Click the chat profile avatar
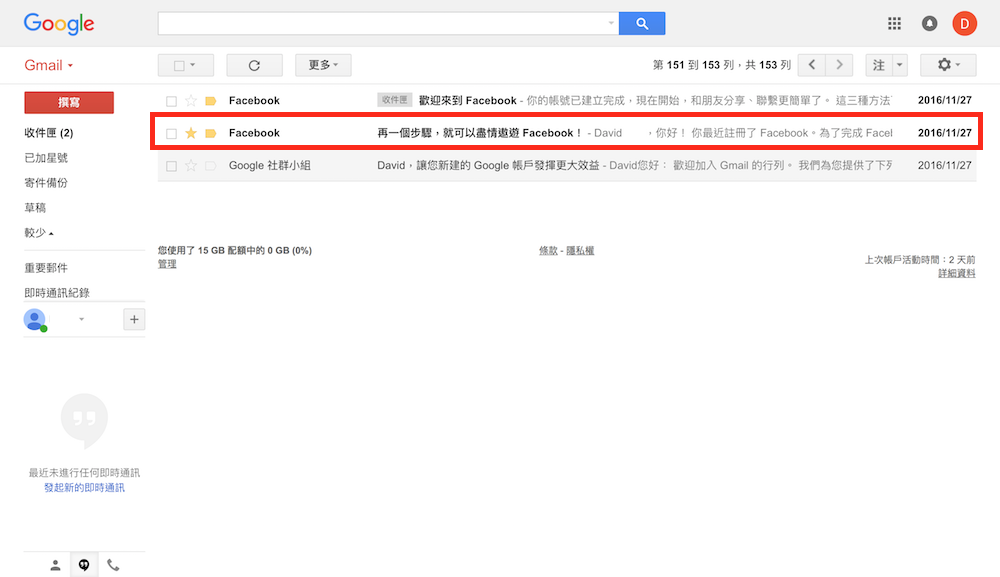Image resolution: width=1000 pixels, height=577 pixels. (34, 319)
